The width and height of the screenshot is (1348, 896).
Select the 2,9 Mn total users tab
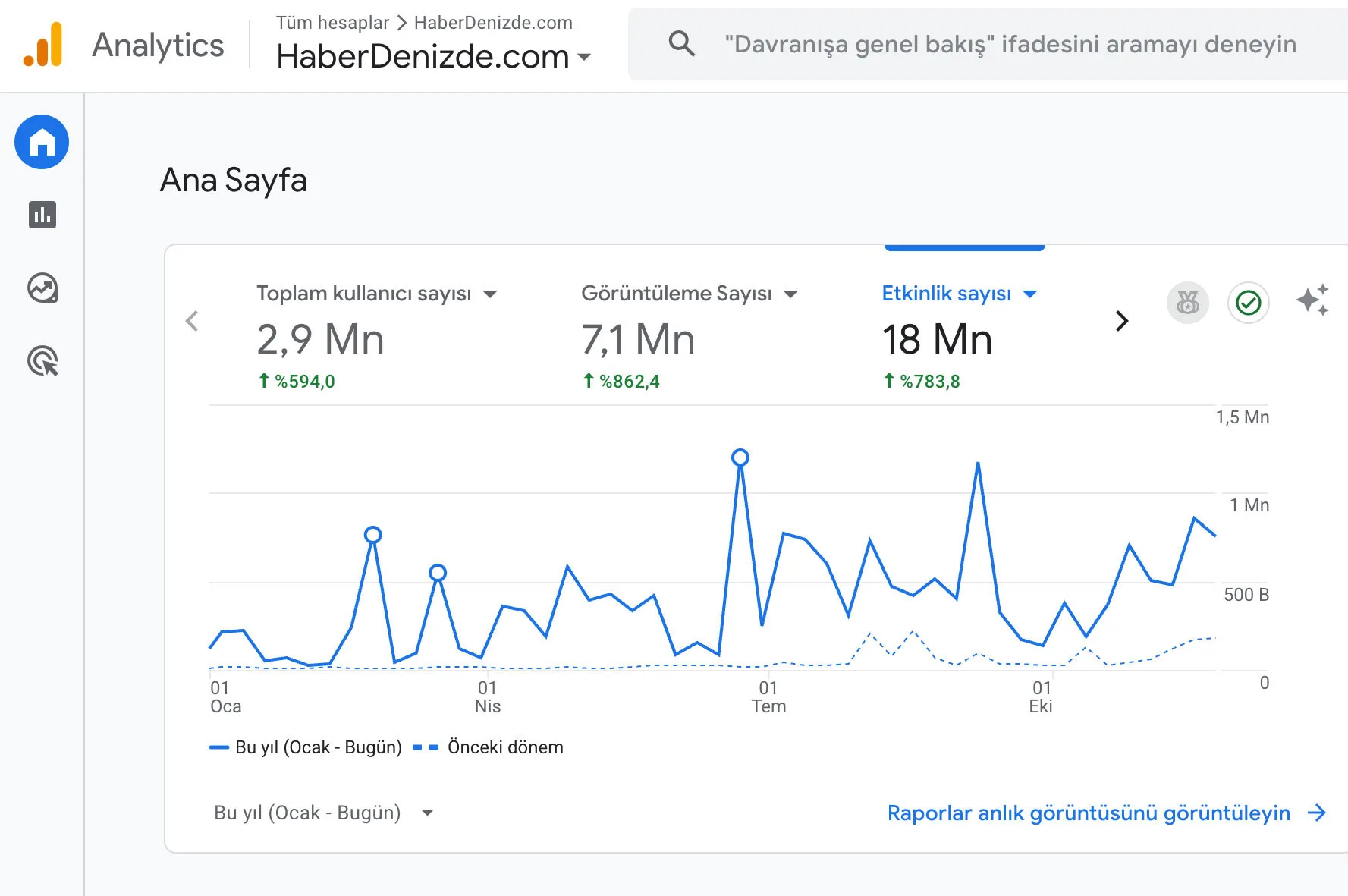click(x=320, y=339)
